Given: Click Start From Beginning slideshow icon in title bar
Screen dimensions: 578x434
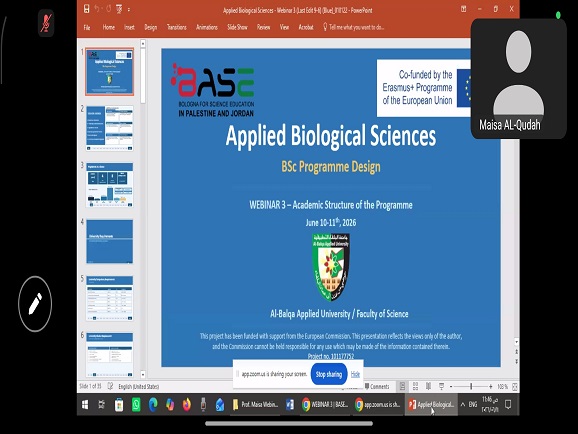Looking at the screenshot, I should point(119,9).
